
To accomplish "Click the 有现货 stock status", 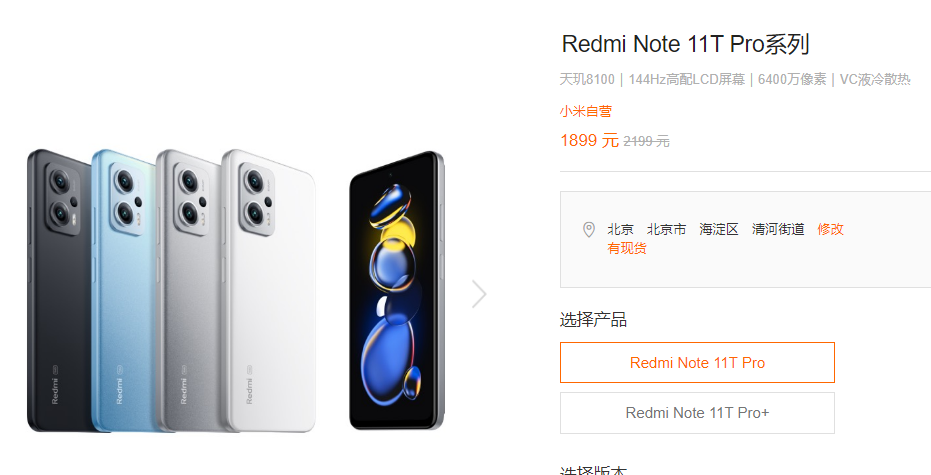I will [x=626, y=248].
